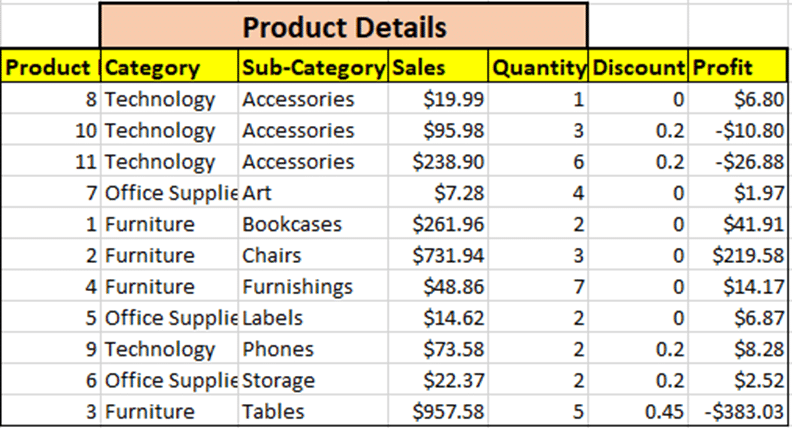This screenshot has width=792, height=428.
Task: Click the Chairs sub-category cell
Action: pos(313,255)
